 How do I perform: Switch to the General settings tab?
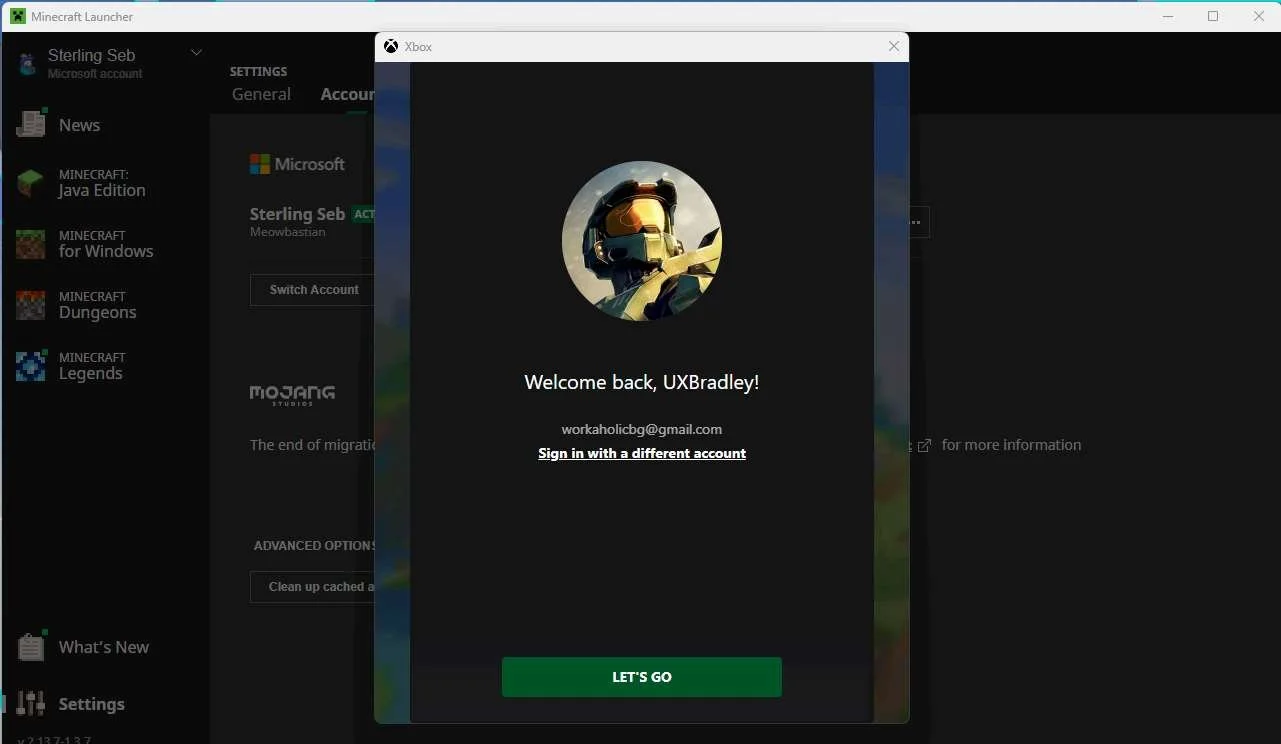point(261,94)
